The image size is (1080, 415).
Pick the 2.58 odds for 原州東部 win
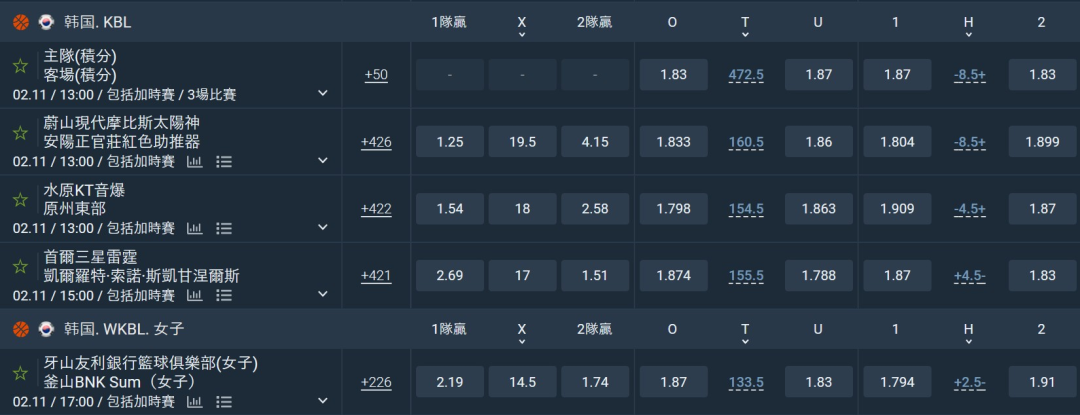tap(595, 209)
